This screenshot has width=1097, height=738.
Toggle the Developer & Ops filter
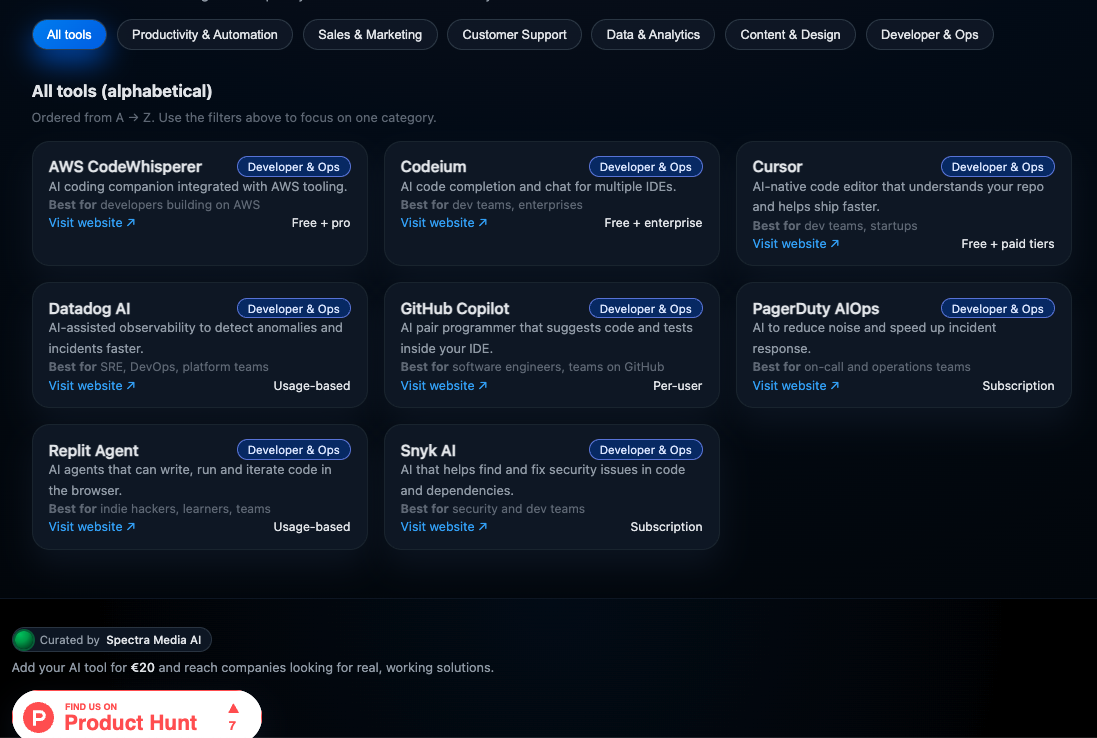(929, 34)
